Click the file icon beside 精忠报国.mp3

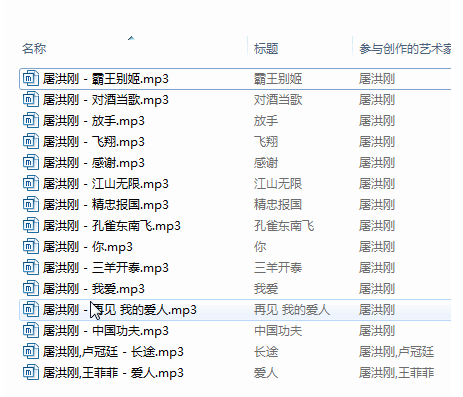[x=31, y=205]
